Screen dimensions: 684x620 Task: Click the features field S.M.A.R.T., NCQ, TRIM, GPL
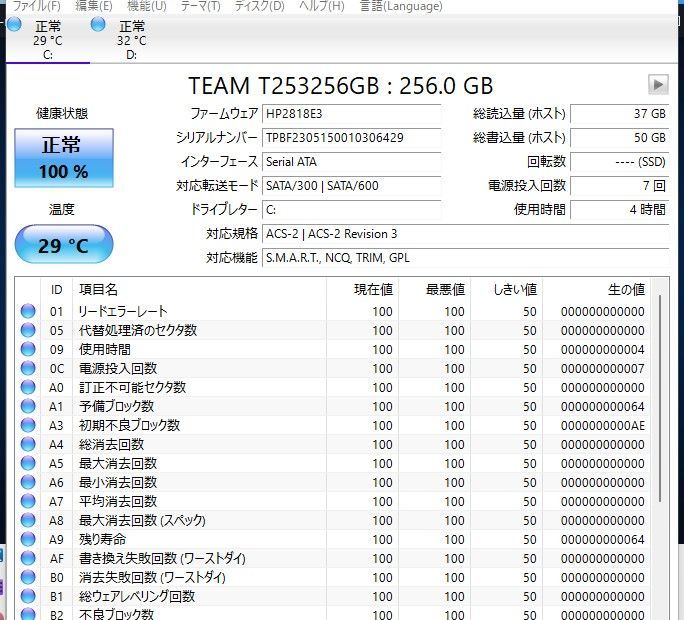[x=465, y=258]
